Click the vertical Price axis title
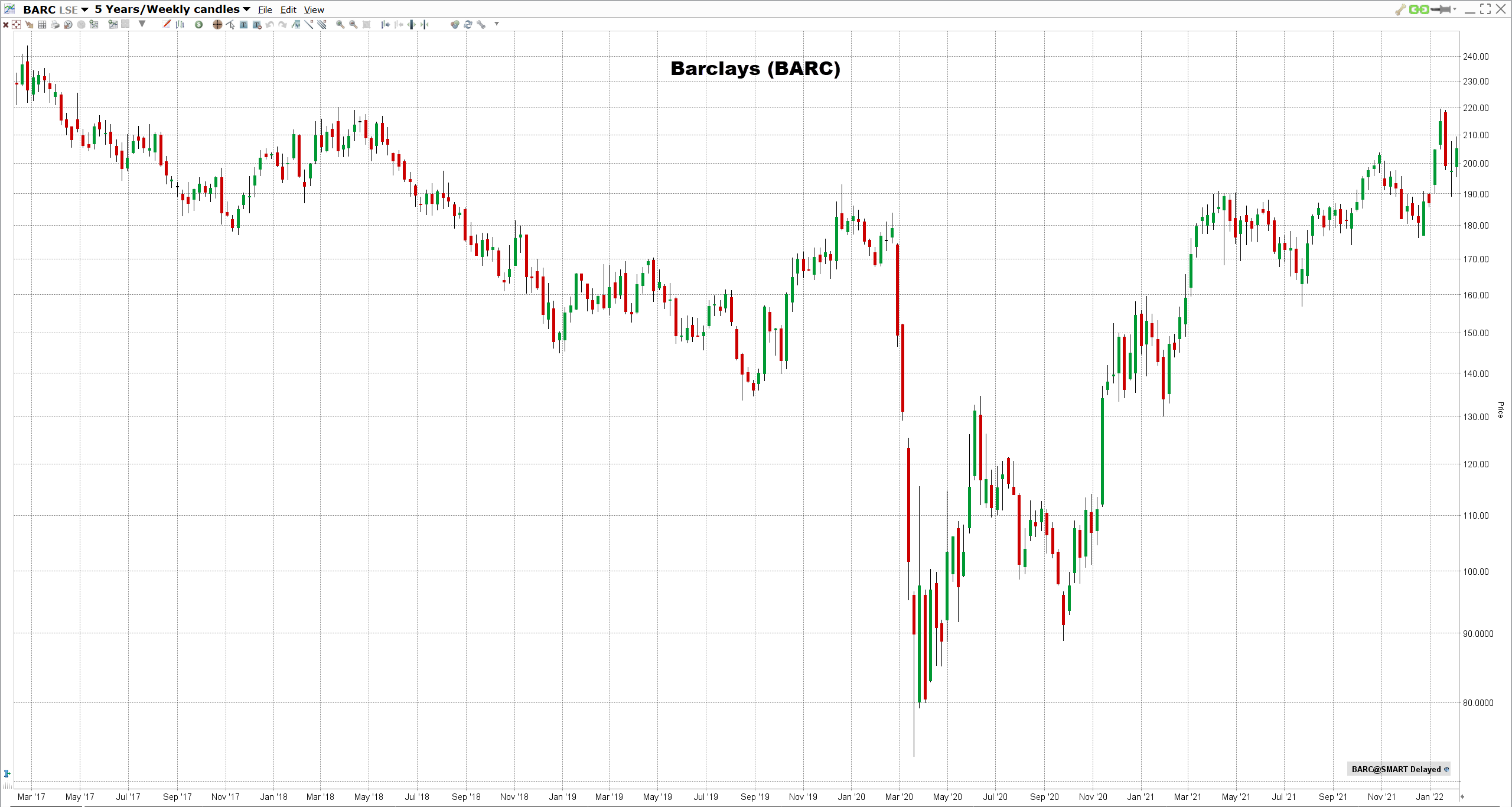Screen dimensions: 1512x807 pos(1501,410)
